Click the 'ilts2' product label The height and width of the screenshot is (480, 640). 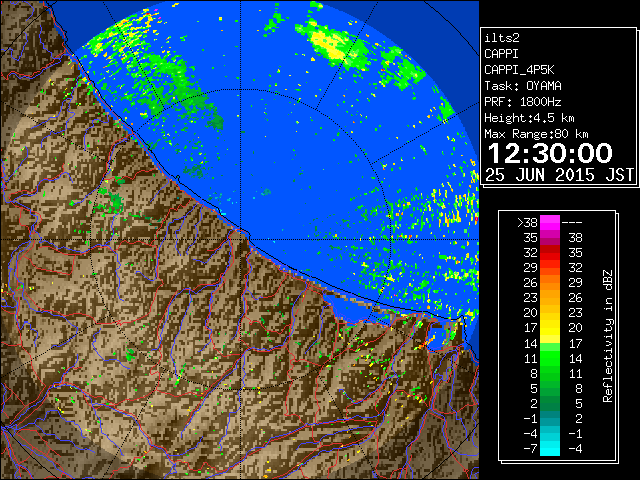[x=502, y=38]
